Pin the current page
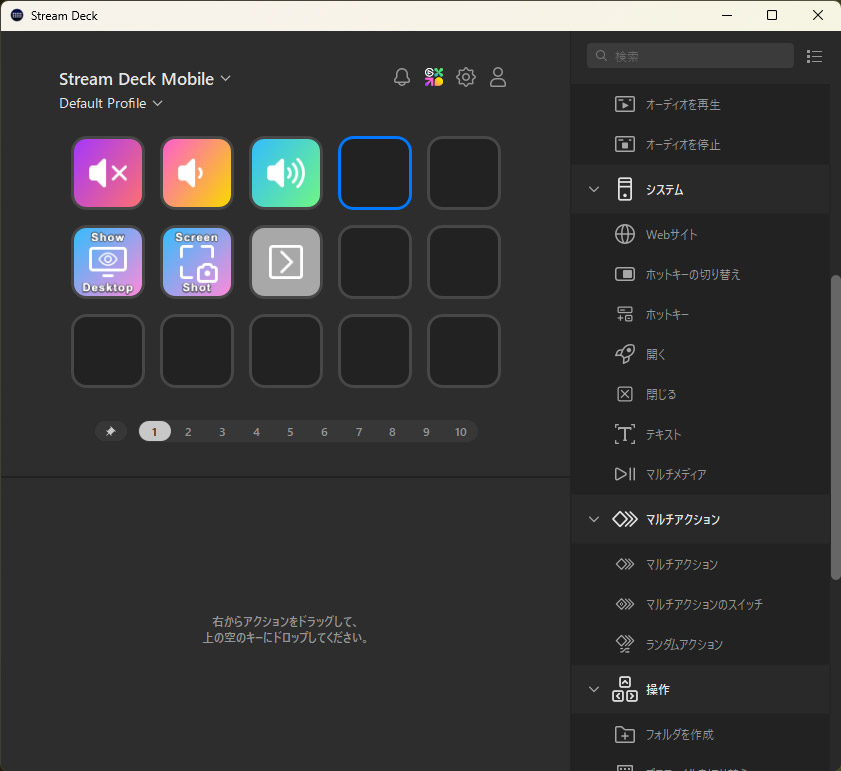 111,431
